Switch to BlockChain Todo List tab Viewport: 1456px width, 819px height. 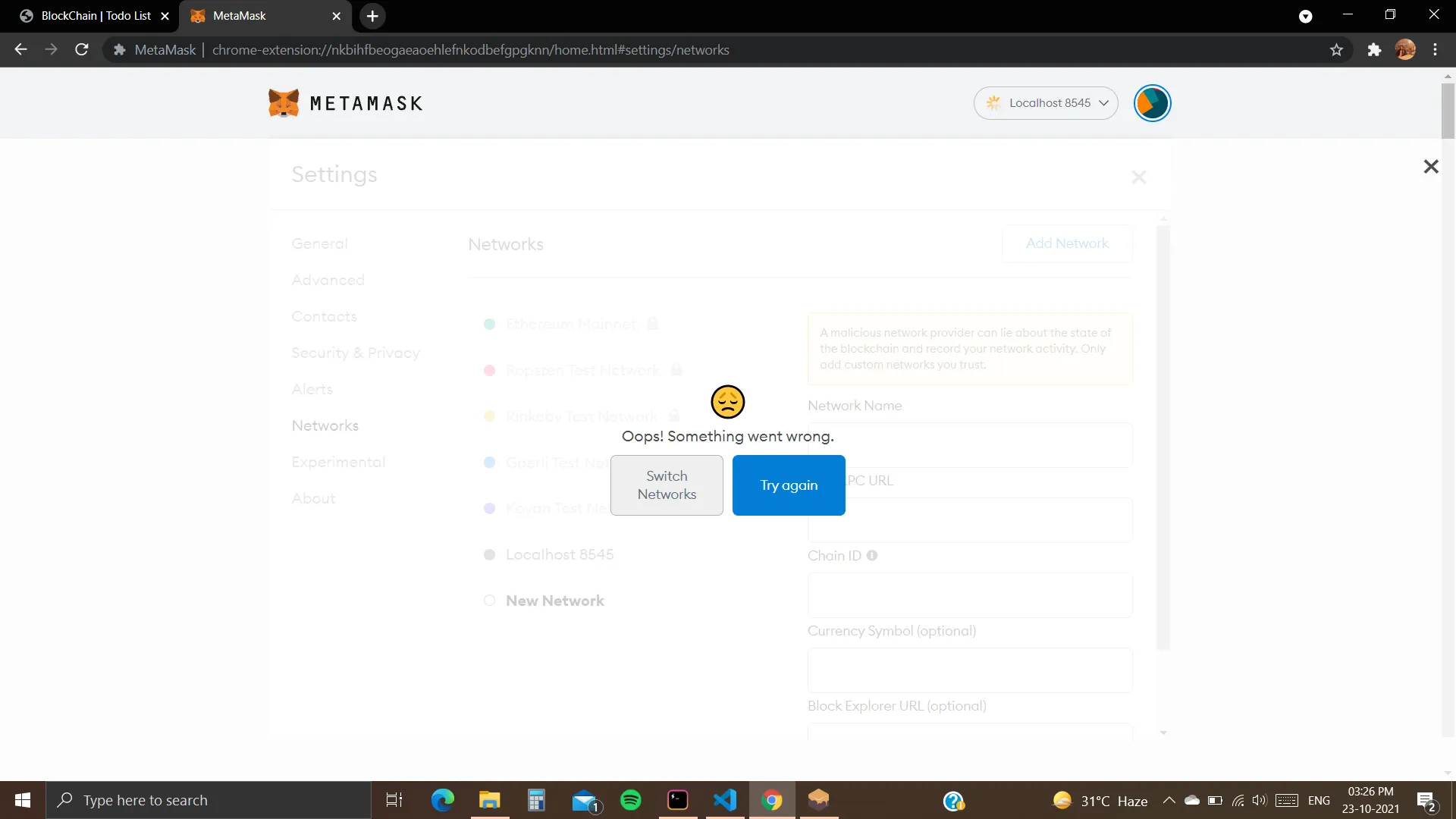(x=96, y=16)
